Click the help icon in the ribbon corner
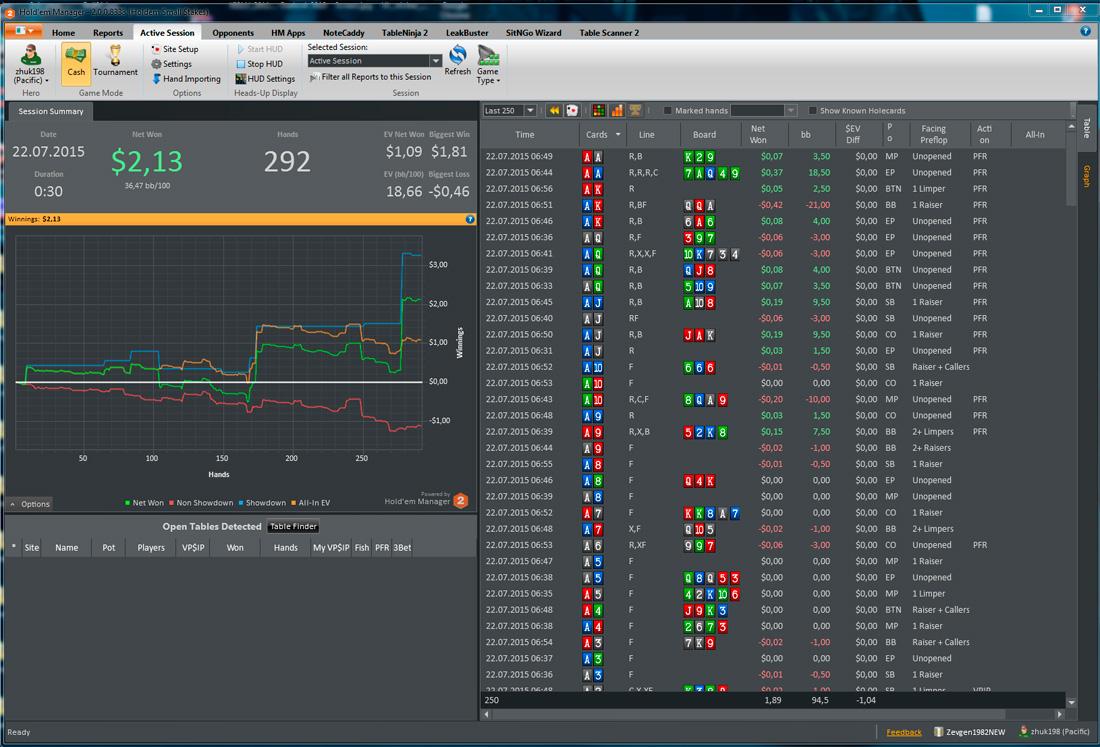This screenshot has width=1100, height=747. pos(1085,32)
